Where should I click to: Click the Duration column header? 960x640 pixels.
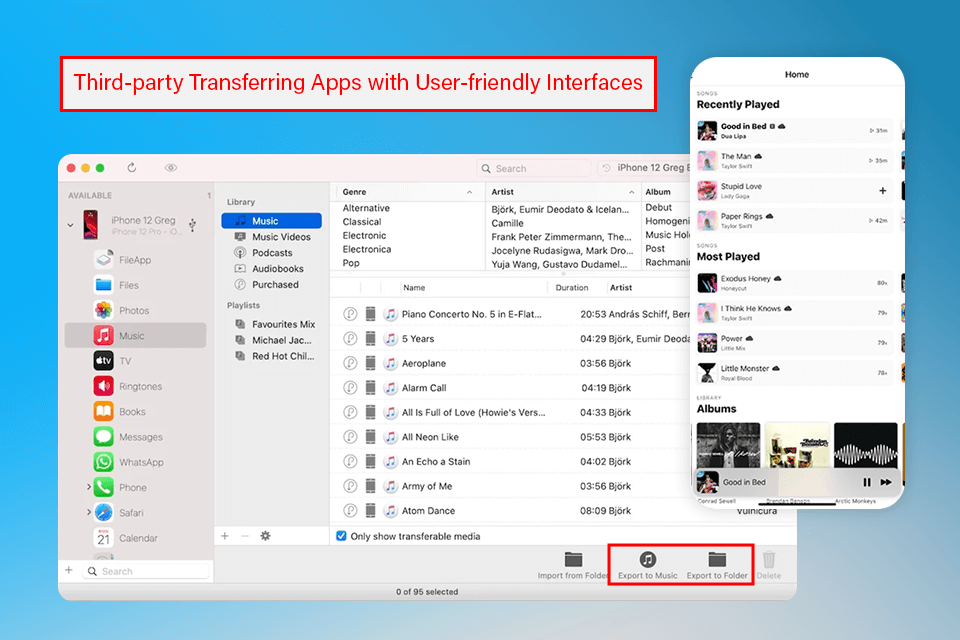coord(572,287)
